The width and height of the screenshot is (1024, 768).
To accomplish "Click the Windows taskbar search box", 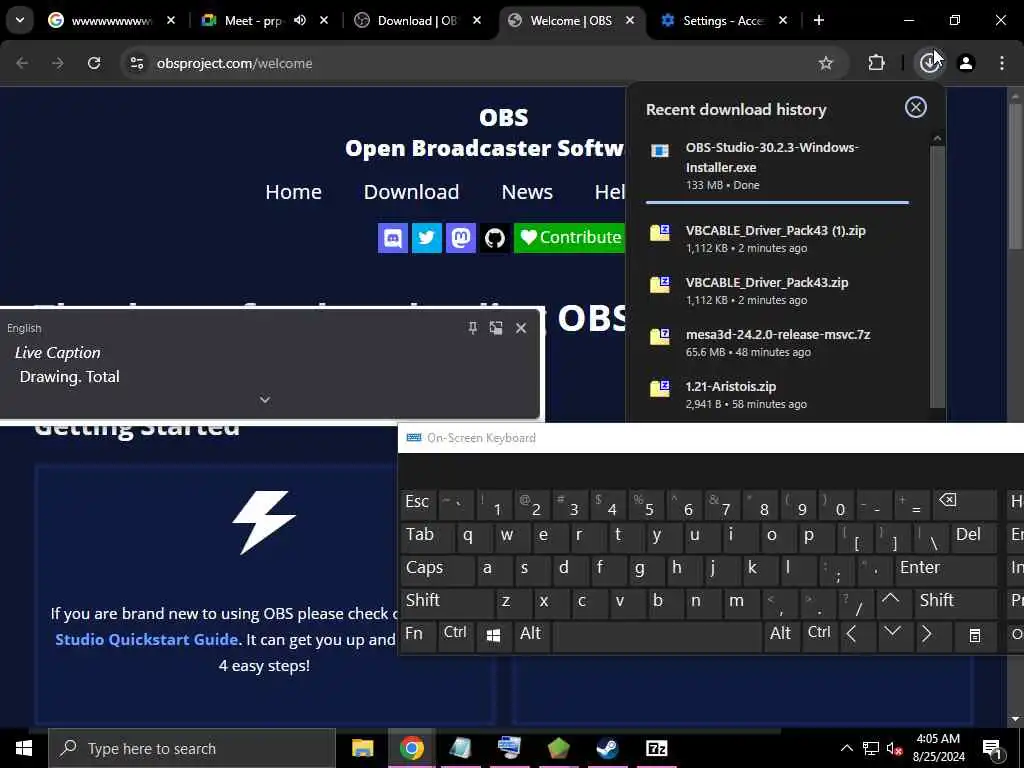I will click(x=192, y=748).
